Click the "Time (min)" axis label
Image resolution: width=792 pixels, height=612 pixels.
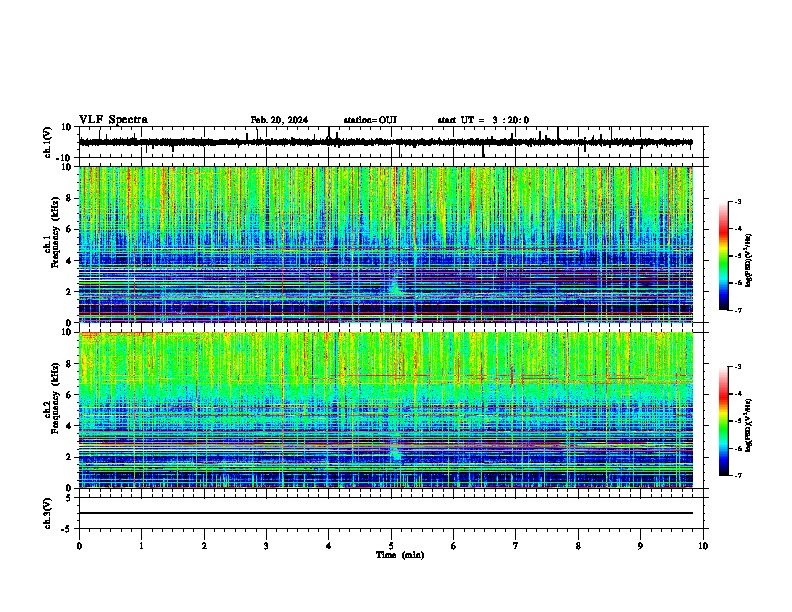coord(400,555)
